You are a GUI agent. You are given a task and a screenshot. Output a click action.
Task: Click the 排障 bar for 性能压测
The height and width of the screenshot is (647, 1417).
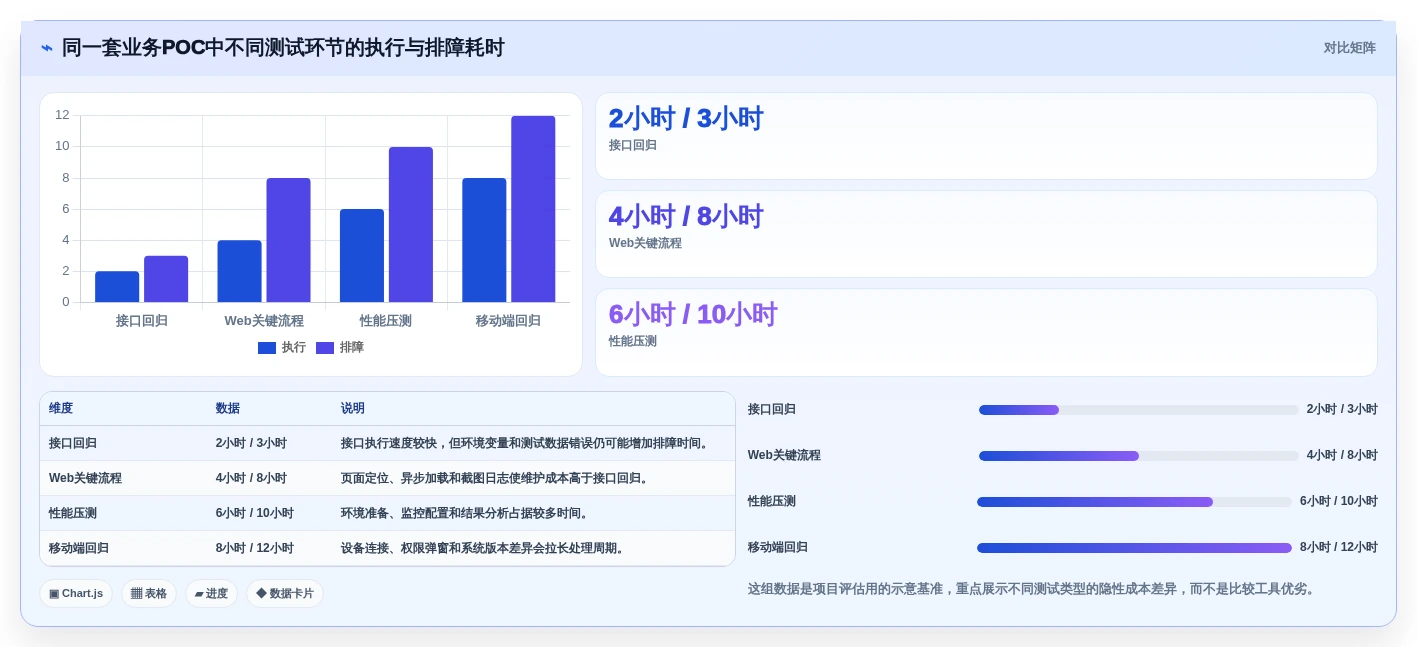[x=411, y=225]
